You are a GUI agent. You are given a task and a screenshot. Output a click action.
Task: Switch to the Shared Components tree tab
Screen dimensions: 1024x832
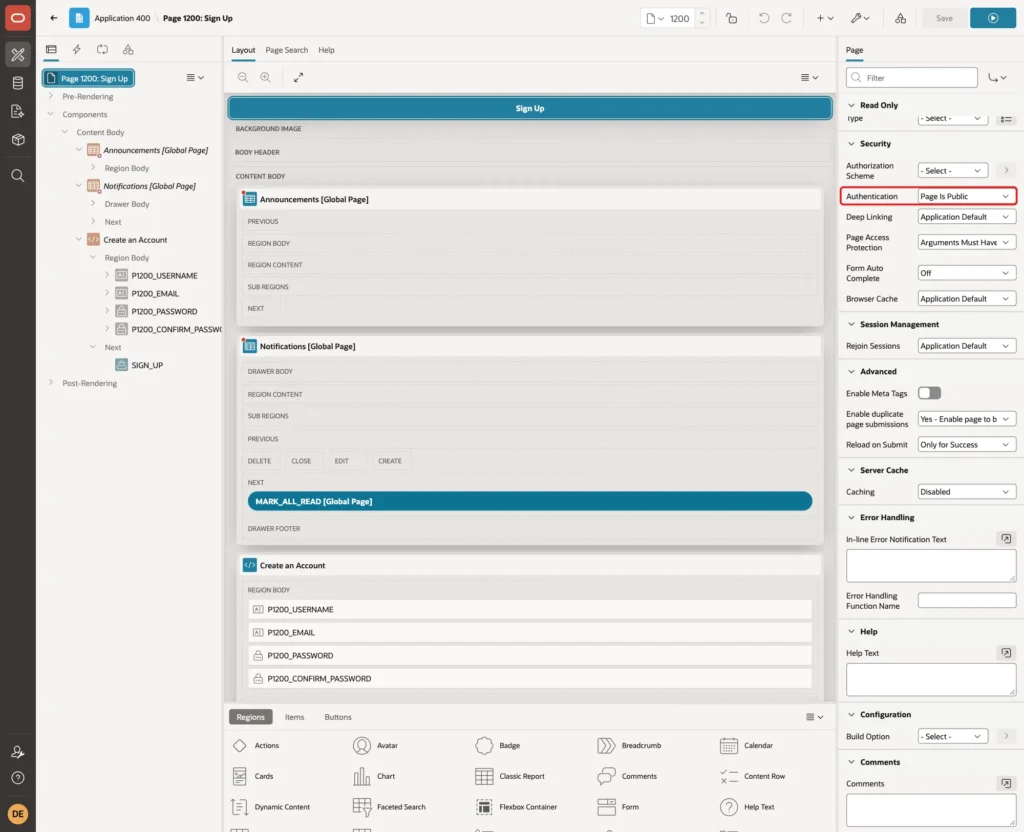128,50
